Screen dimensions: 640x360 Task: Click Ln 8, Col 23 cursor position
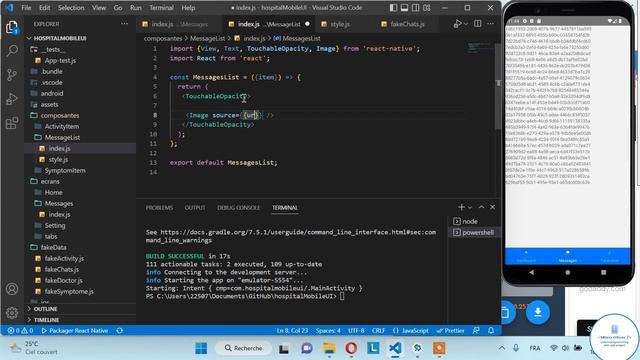point(292,331)
